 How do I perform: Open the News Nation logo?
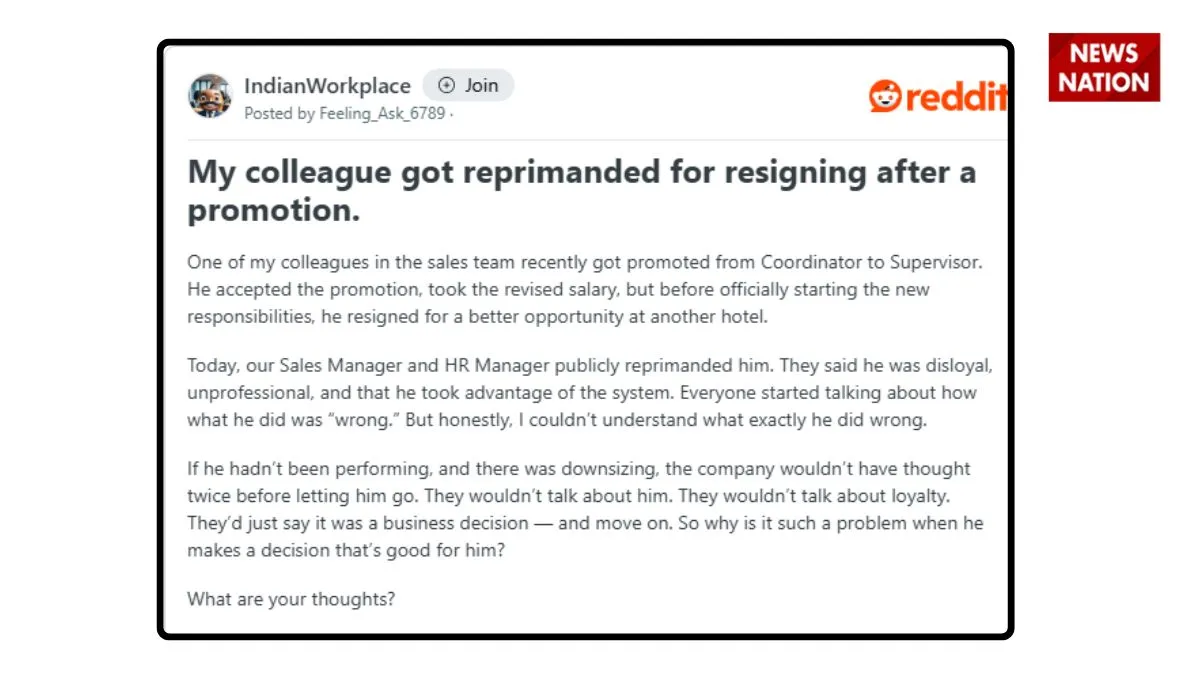click(1104, 67)
